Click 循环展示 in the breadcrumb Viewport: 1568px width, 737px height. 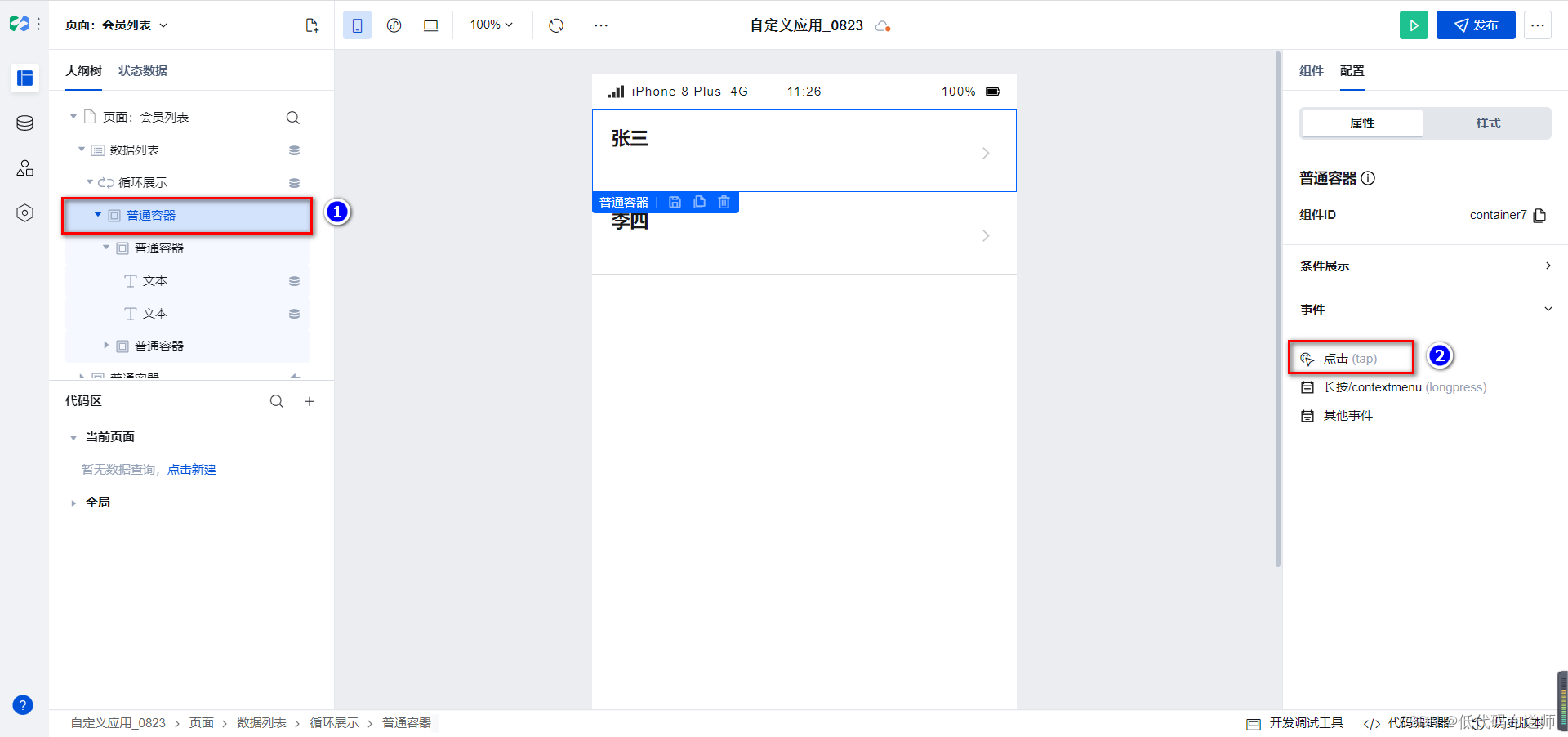point(334,723)
